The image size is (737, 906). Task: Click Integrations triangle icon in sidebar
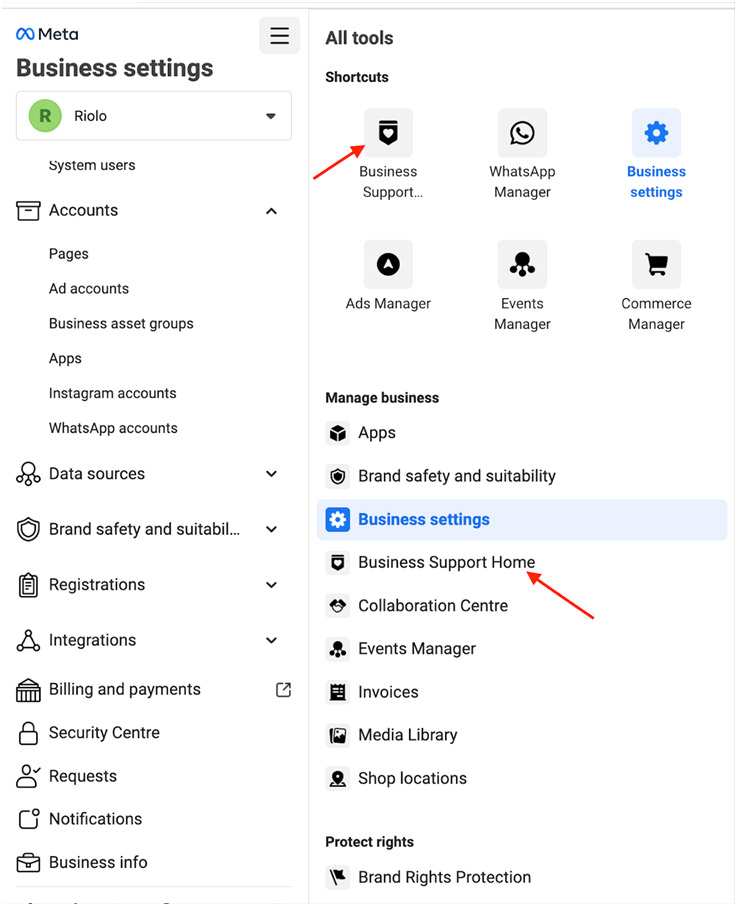coord(28,640)
